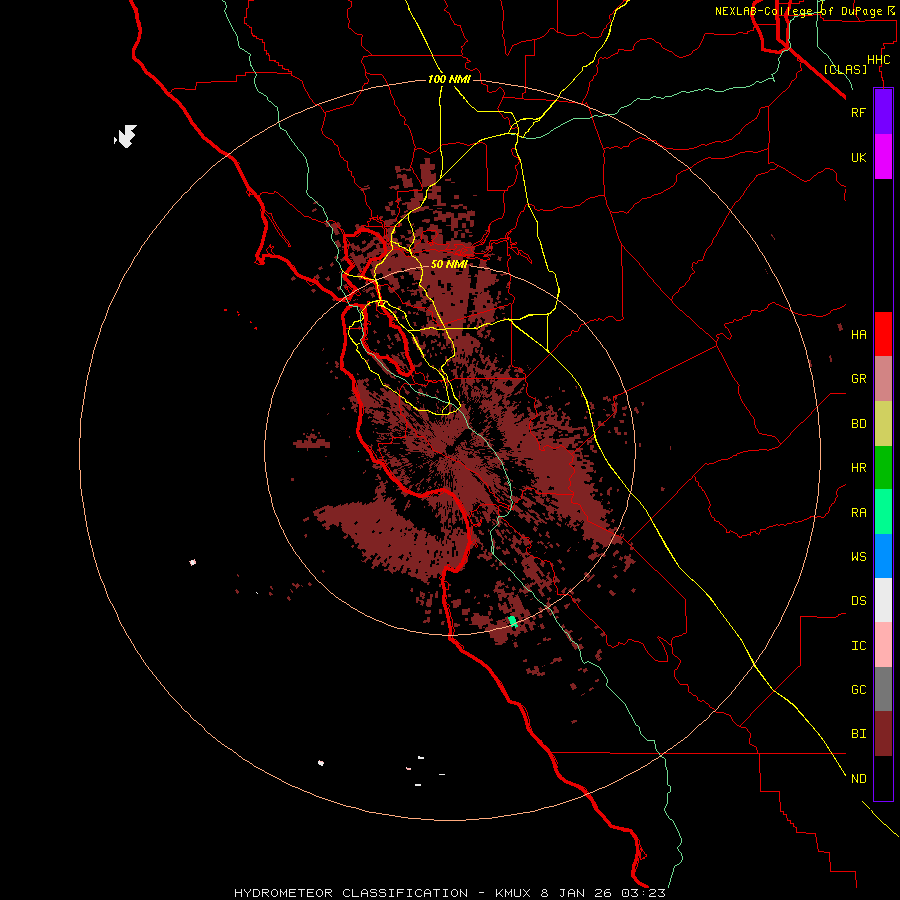Viewport: 900px width, 900px height.
Task: Click the WS blue legend swatch
Action: [x=883, y=556]
